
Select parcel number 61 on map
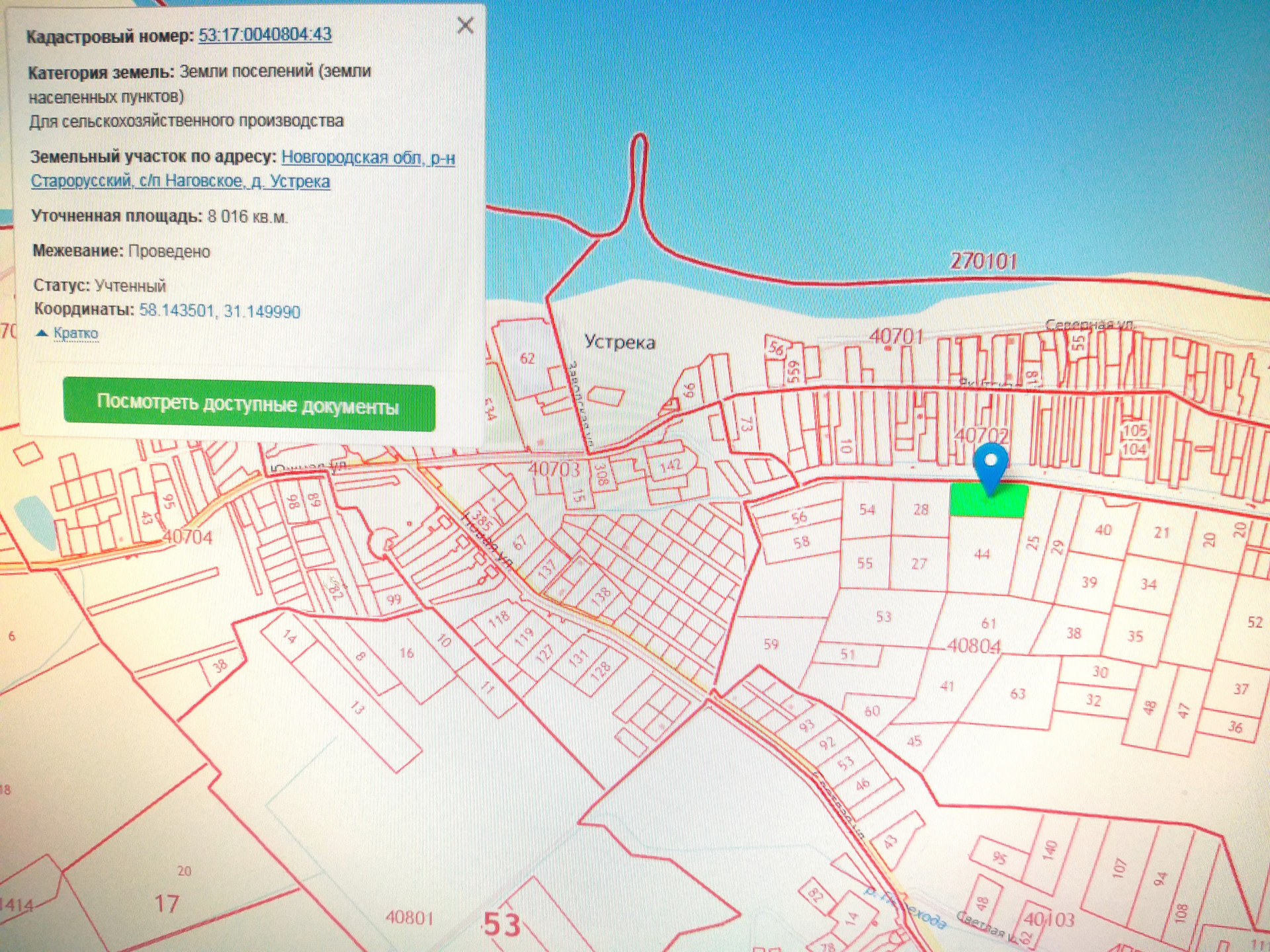988,623
